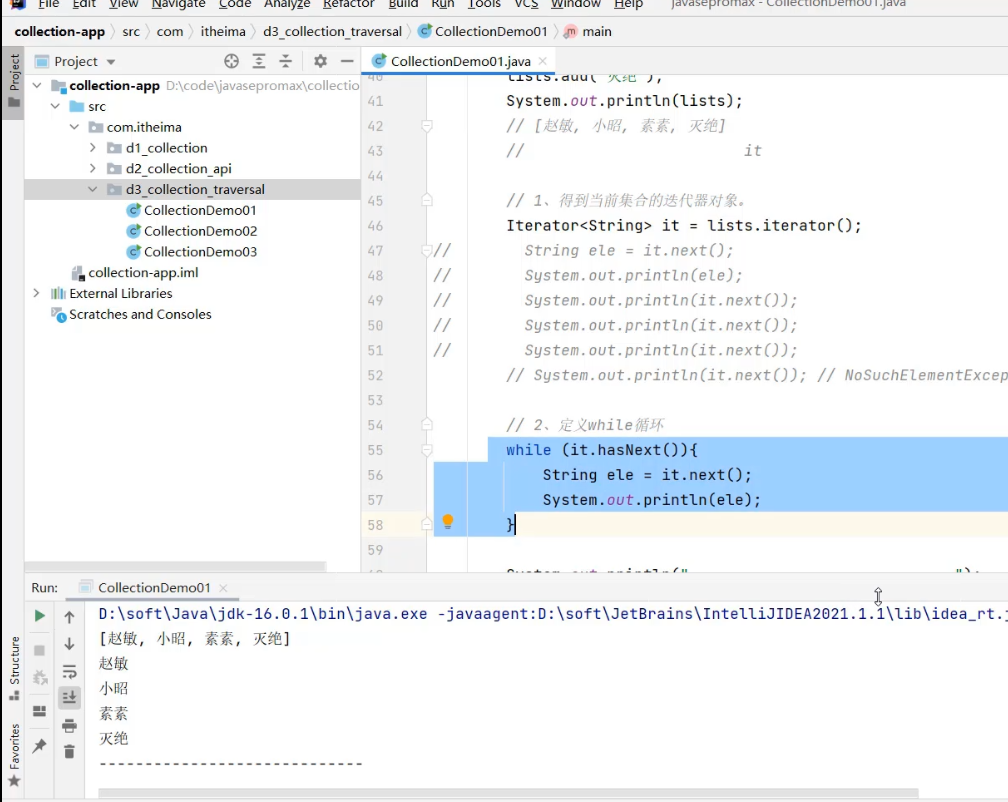The width and height of the screenshot is (1008, 802).
Task: Click the Down the Stack Trace arrow
Action: 69,643
